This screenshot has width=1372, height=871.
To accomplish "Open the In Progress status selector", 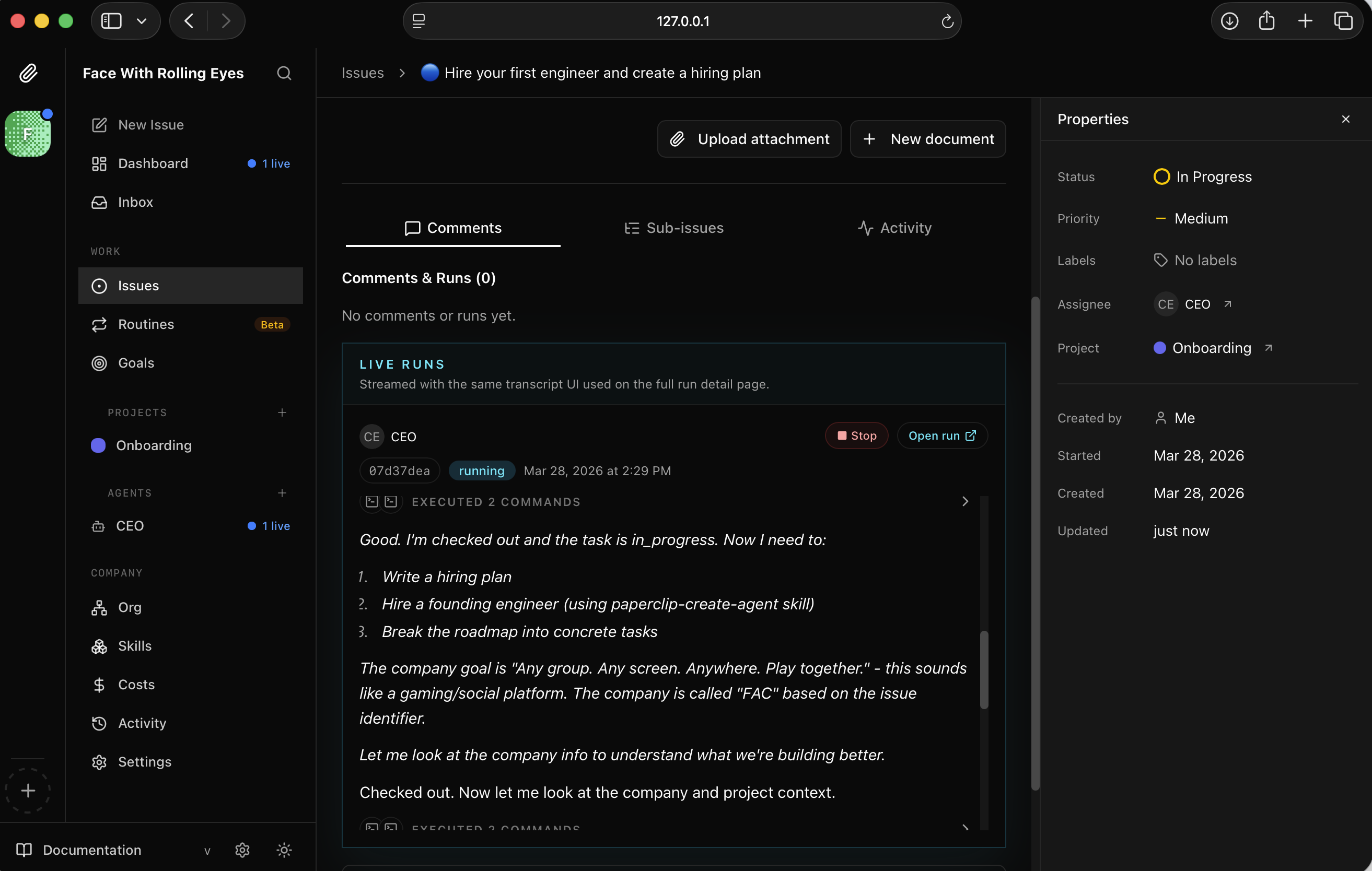I will click(1203, 176).
